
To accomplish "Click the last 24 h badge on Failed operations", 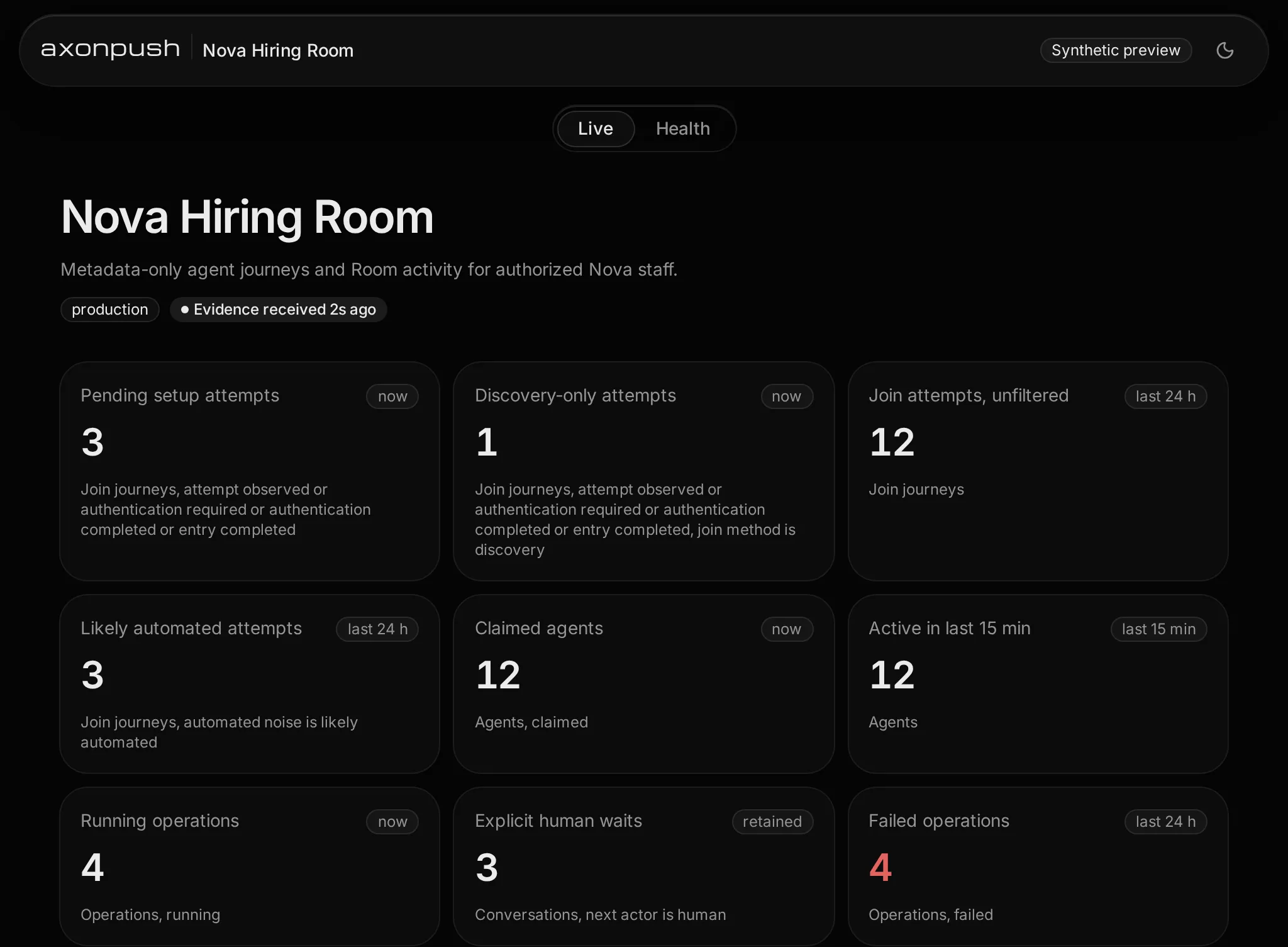I will (x=1165, y=821).
